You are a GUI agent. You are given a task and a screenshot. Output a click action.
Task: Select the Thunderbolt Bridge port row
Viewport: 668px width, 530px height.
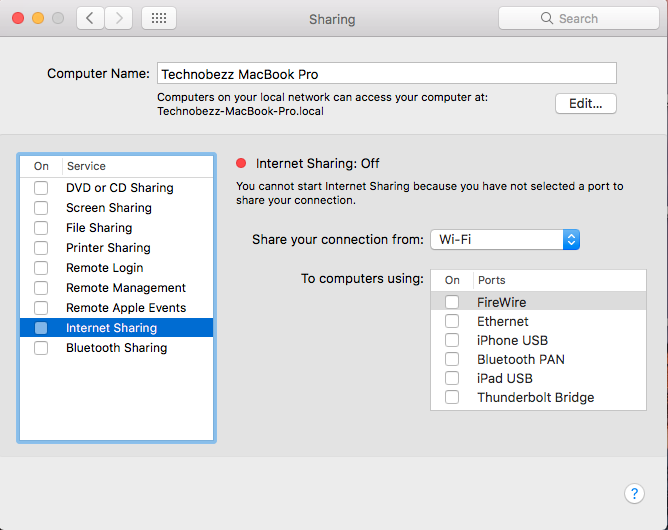pos(535,397)
